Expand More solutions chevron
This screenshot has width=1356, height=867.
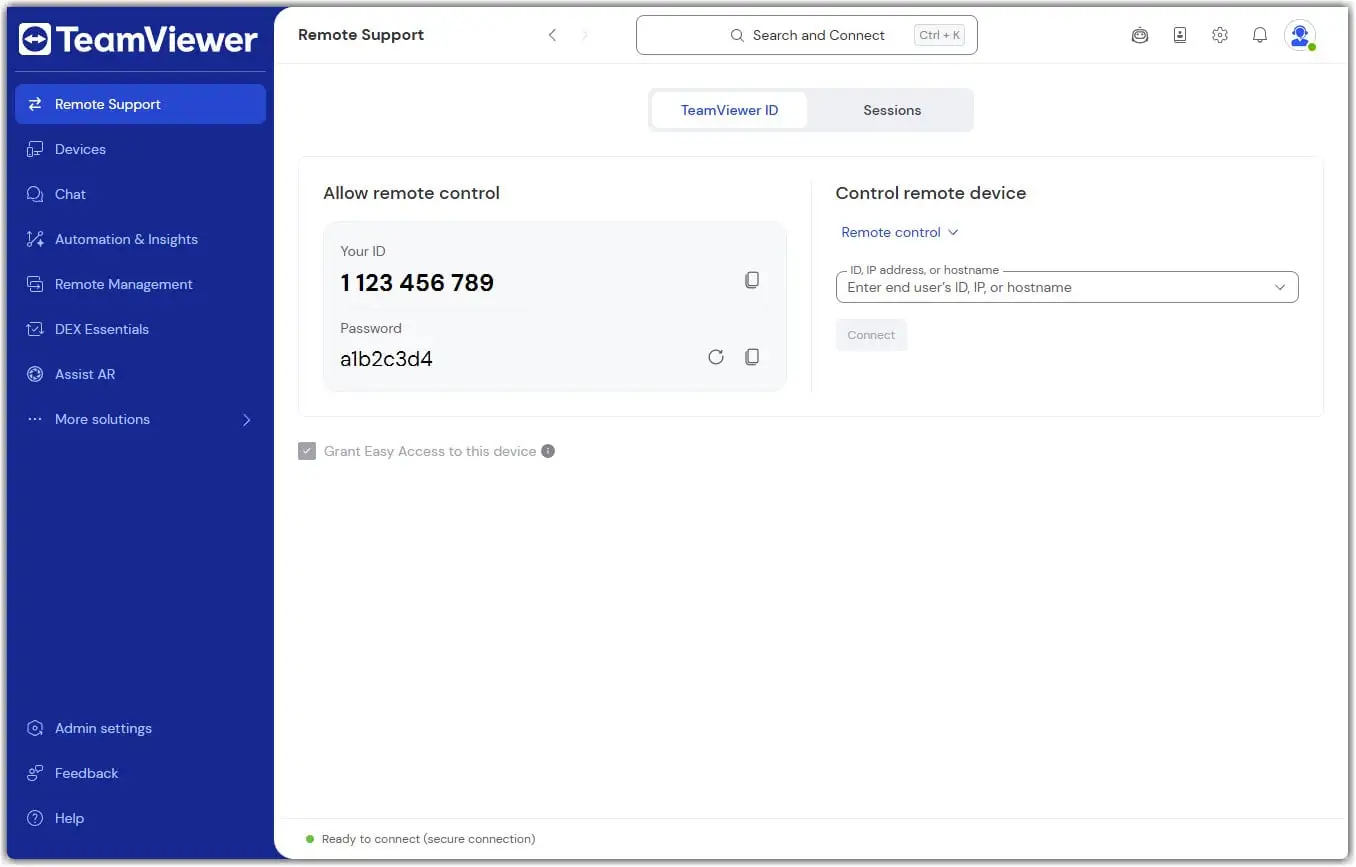click(x=247, y=419)
